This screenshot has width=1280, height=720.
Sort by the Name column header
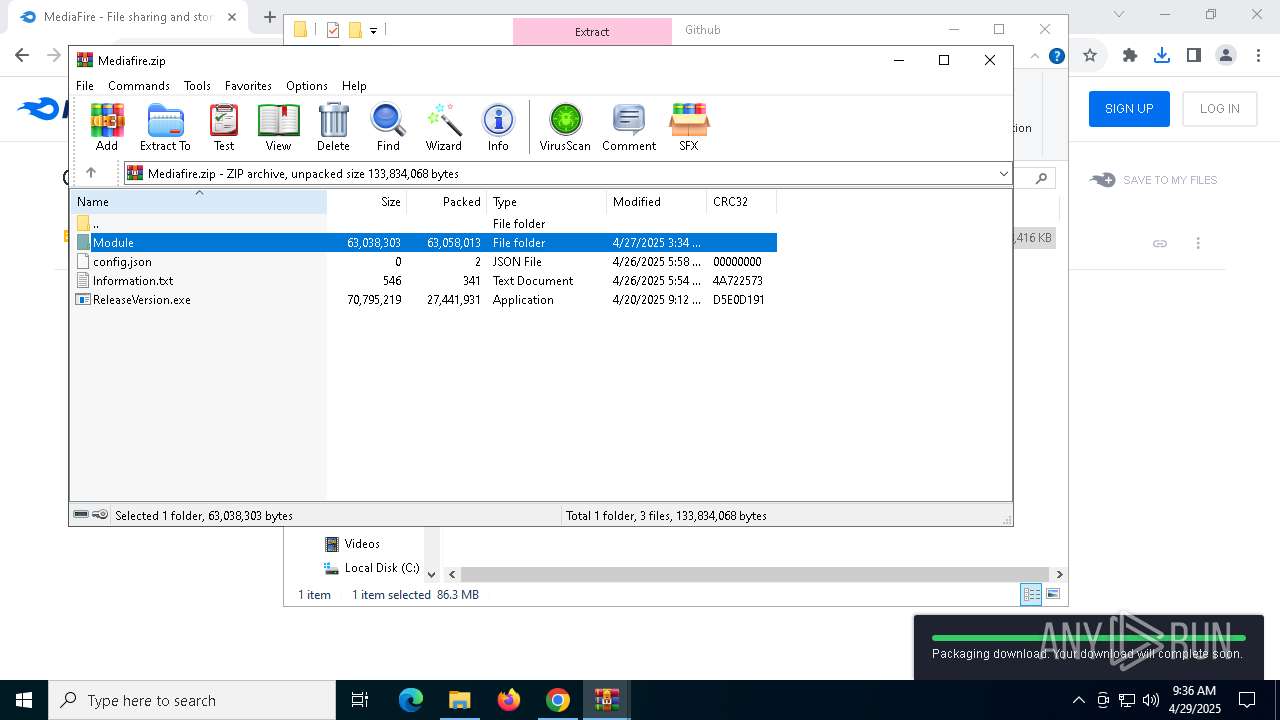198,201
